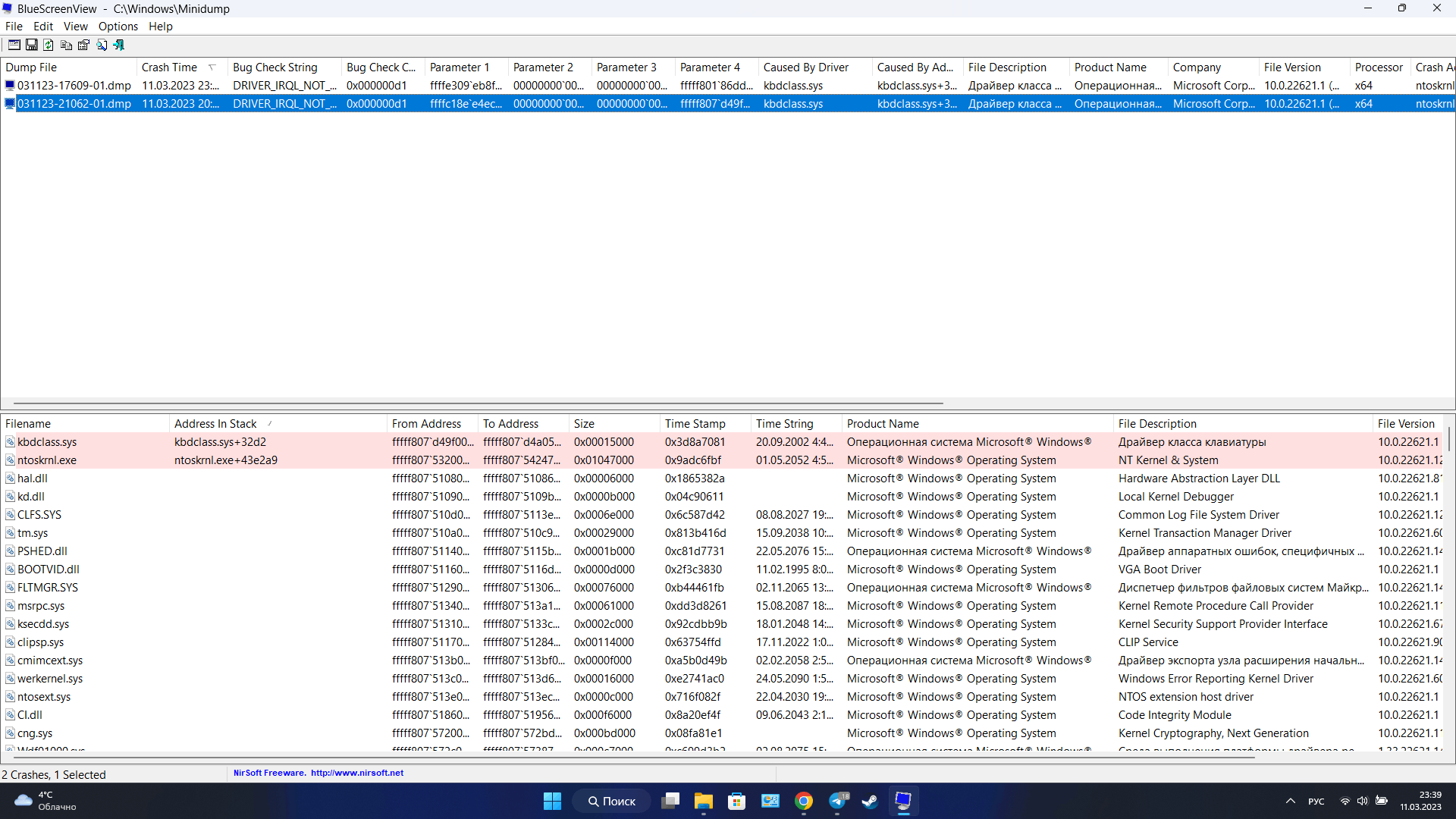The height and width of the screenshot is (819, 1456).
Task: Sort lower pane by File Description header
Action: click(x=1243, y=424)
